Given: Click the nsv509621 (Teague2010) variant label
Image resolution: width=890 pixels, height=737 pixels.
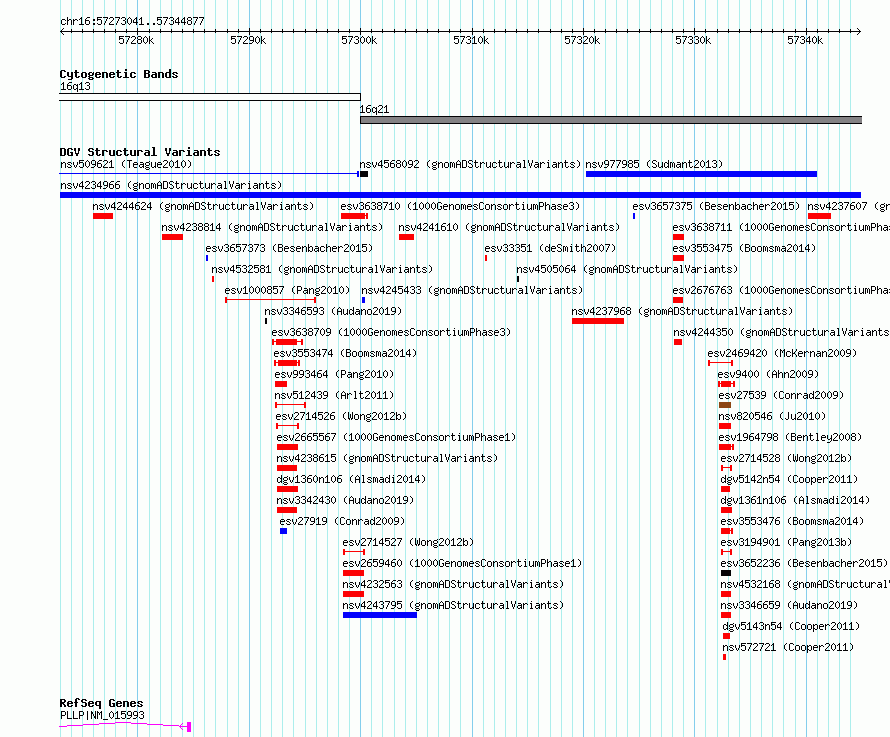Looking at the screenshot, I should click(126, 164).
